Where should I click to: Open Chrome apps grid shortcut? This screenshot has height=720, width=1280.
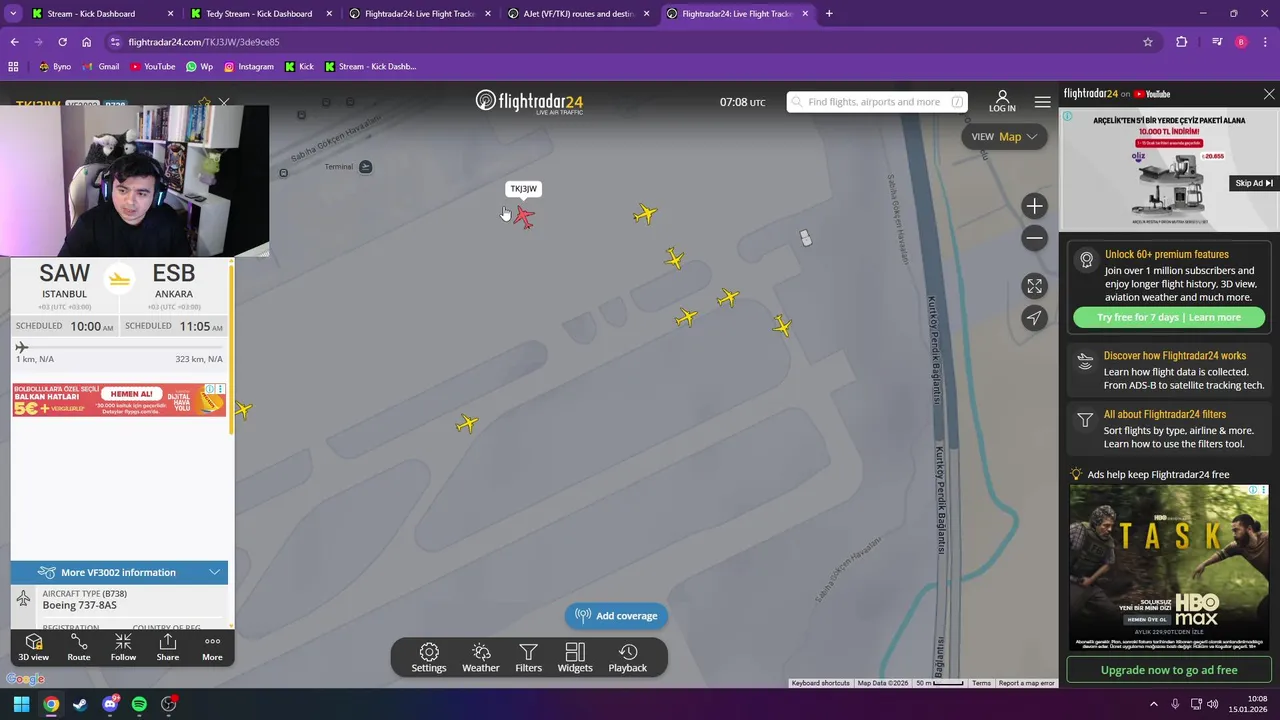(x=13, y=66)
